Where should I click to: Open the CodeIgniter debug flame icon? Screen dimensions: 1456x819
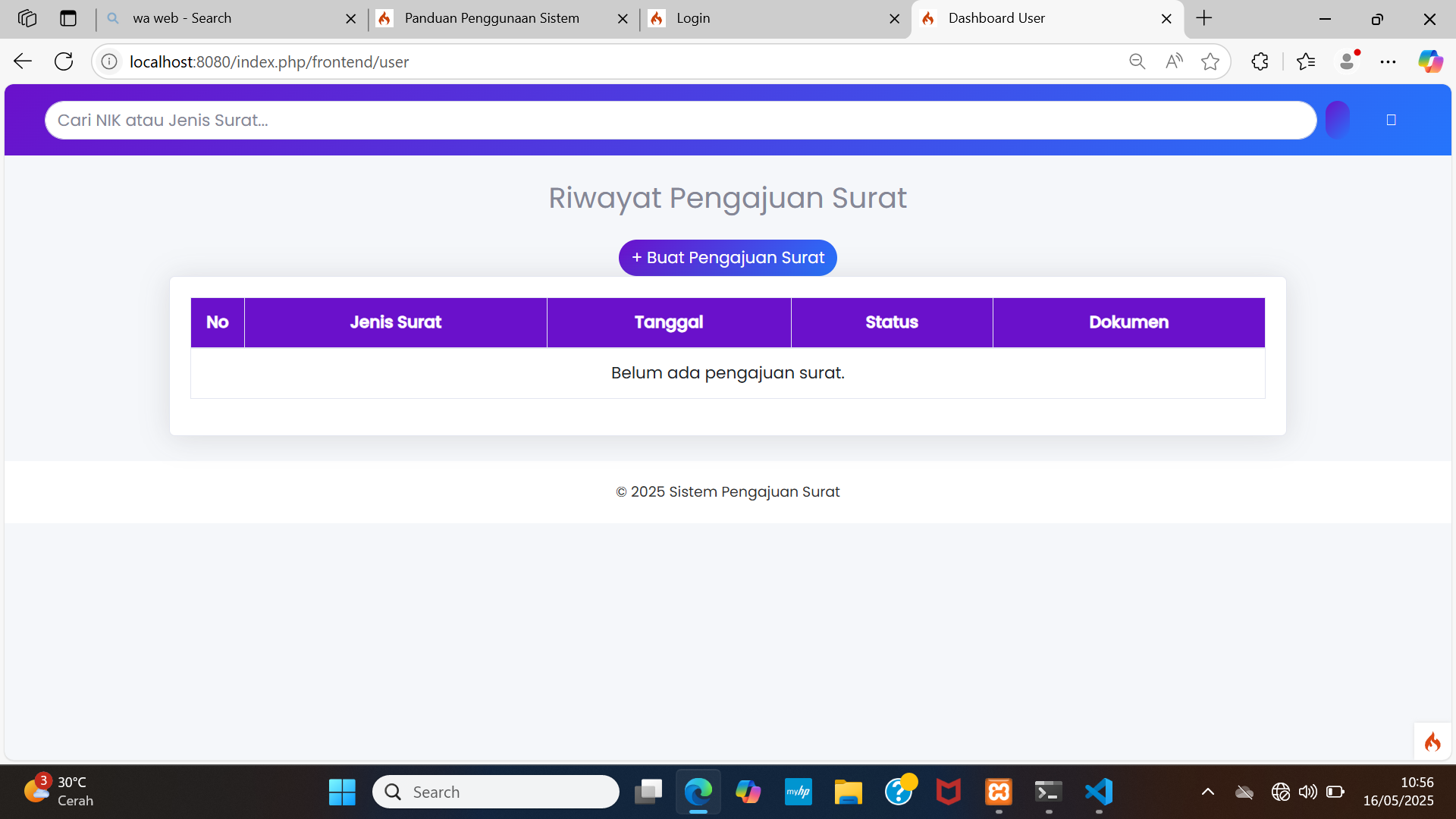pyautogui.click(x=1432, y=741)
